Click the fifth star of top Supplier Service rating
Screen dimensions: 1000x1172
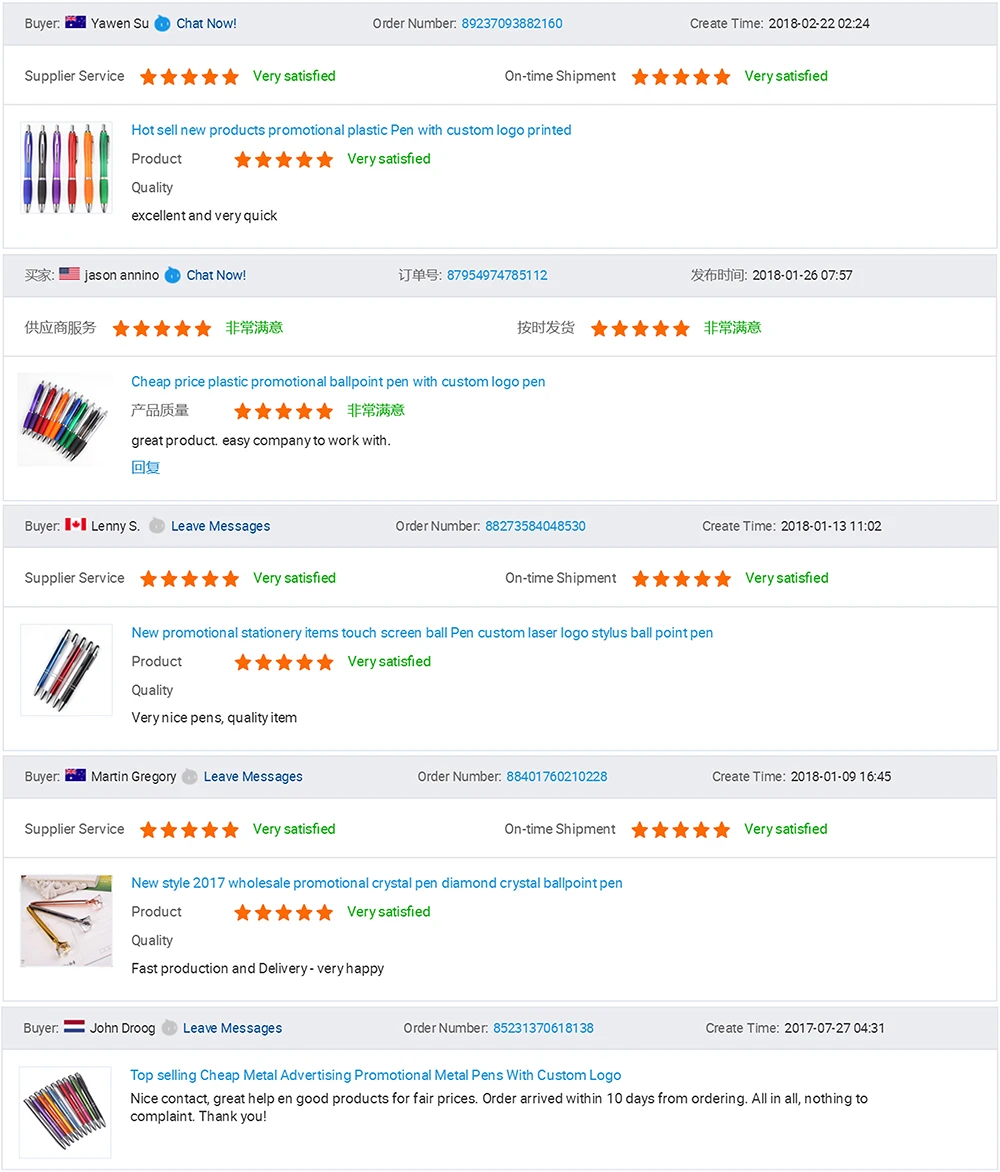click(x=230, y=76)
